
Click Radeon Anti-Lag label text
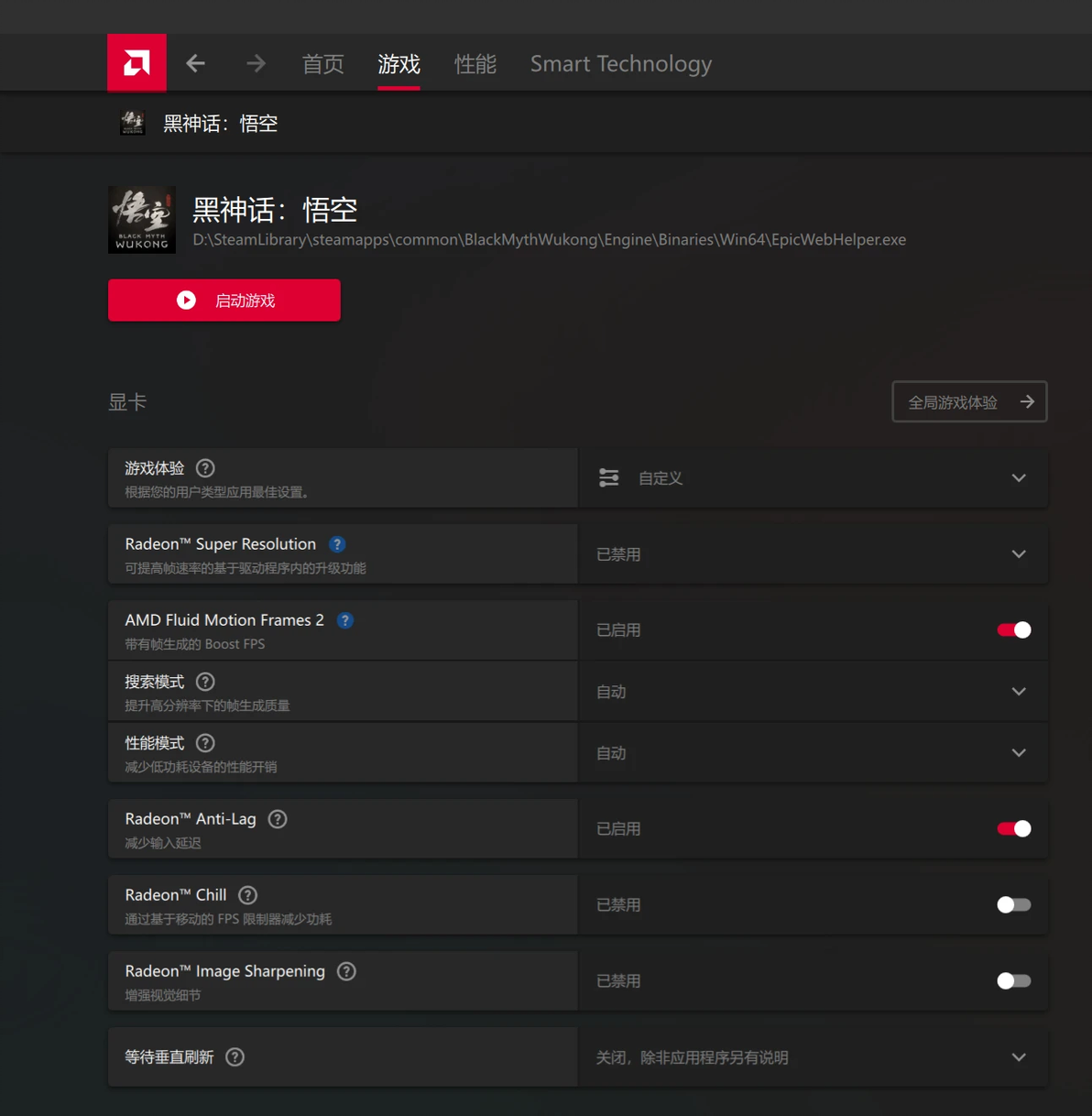coord(191,819)
